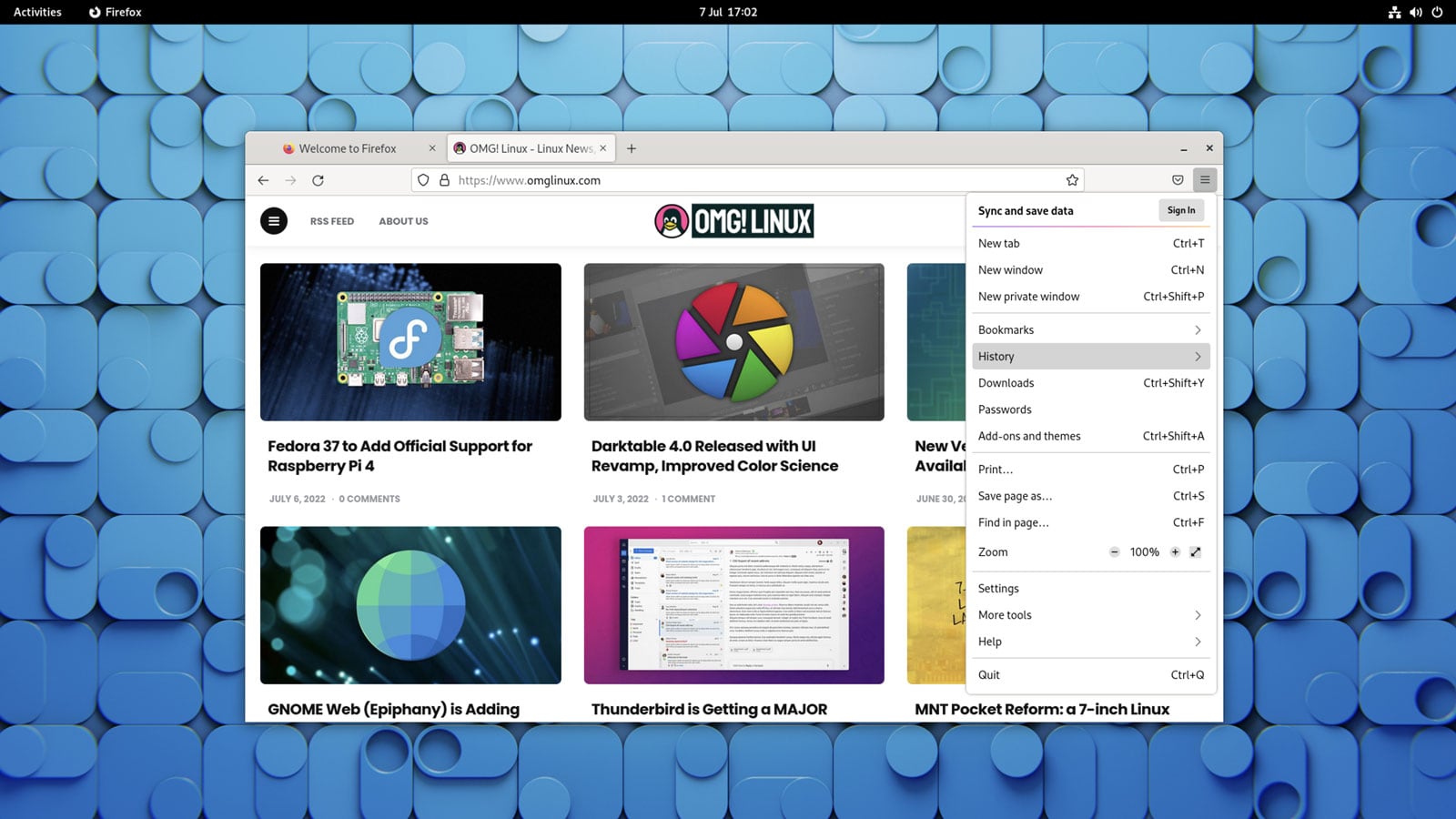Close the Welcome to Firefox tab
This screenshot has width=1456, height=819.
[432, 148]
